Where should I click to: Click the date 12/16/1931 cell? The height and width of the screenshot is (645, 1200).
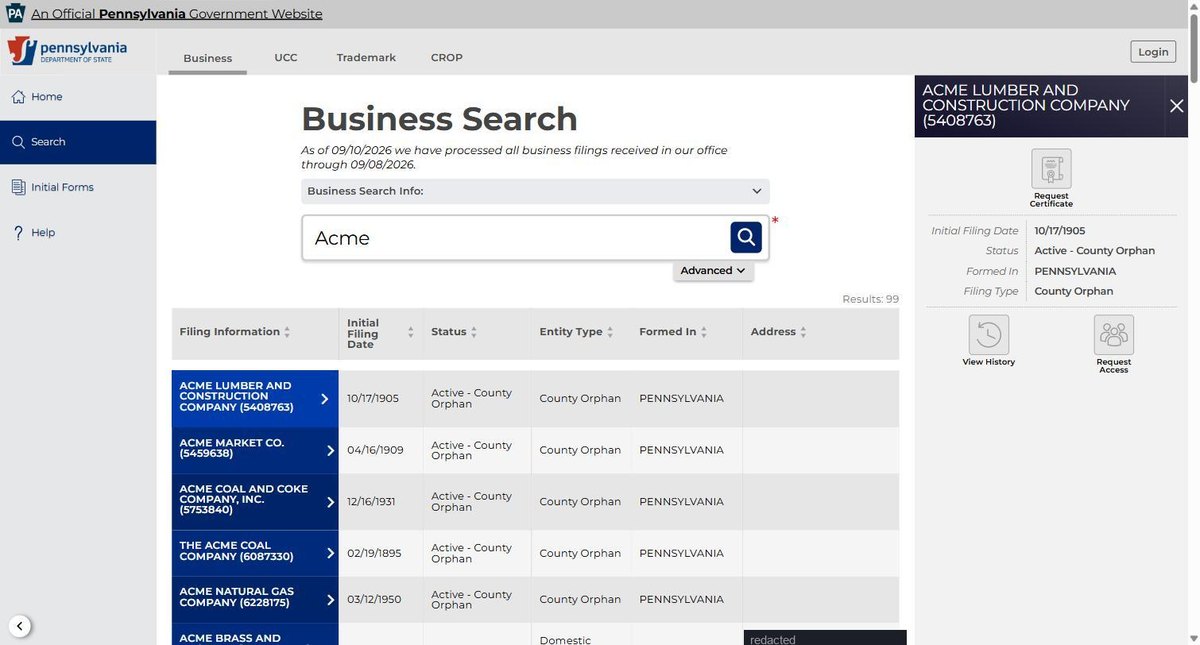372,502
